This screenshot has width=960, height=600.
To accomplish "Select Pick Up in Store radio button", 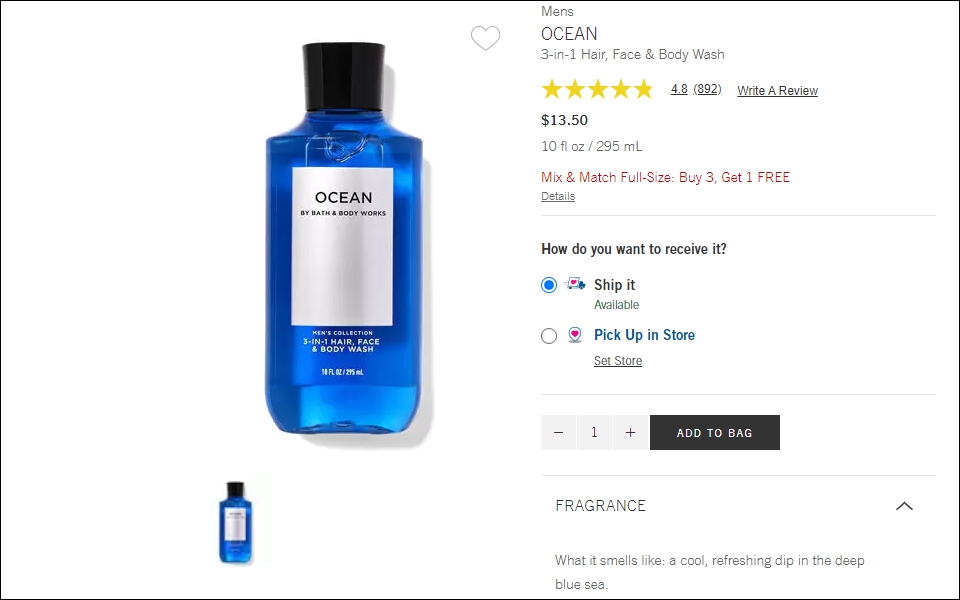I will click(549, 336).
